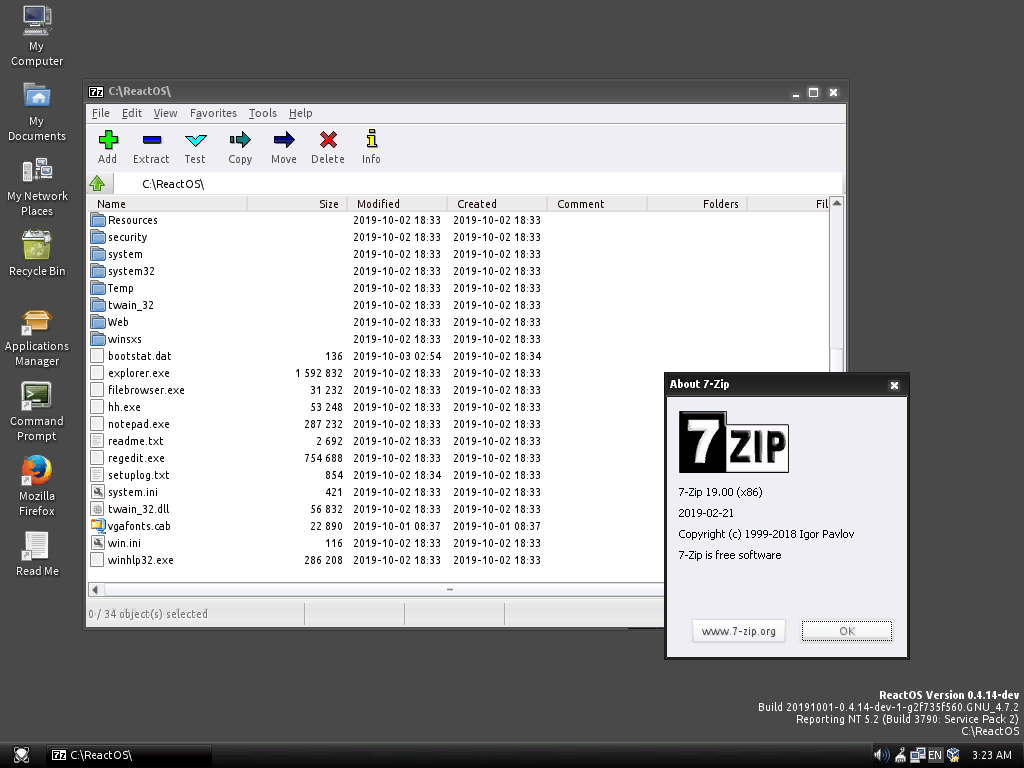Click the C:\ReactOS\ address path field

(x=479, y=184)
